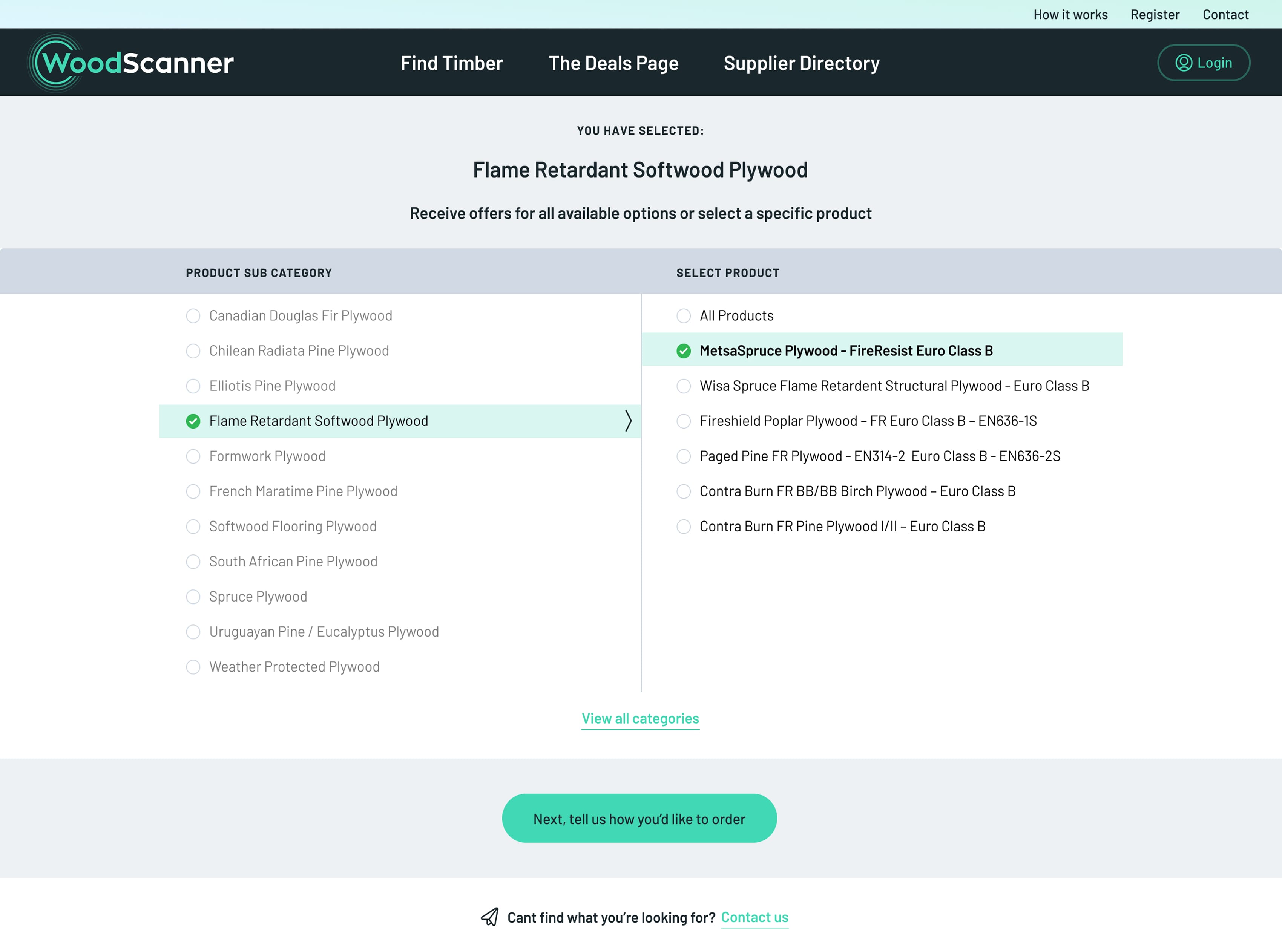Choose Contra Burn FR Pine Plywood I/II
The image size is (1282, 952).
coord(683,527)
